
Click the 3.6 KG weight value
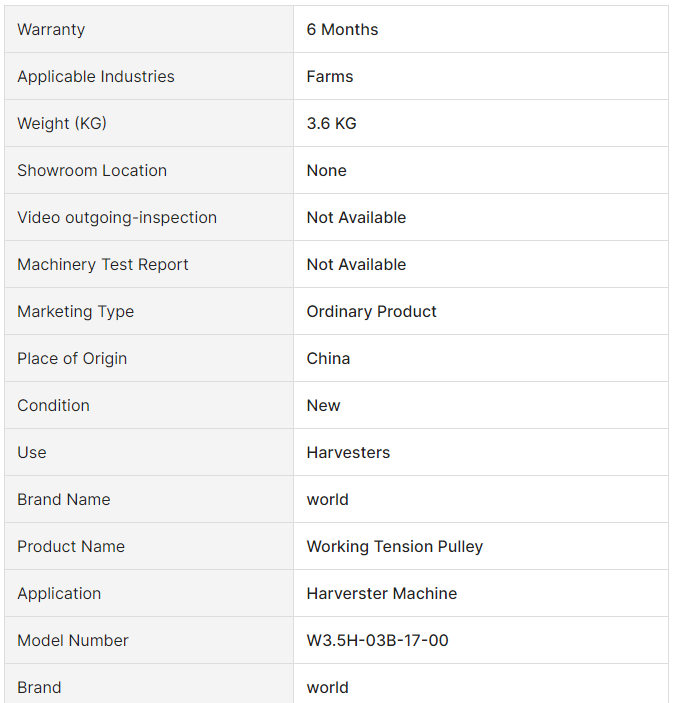(331, 124)
